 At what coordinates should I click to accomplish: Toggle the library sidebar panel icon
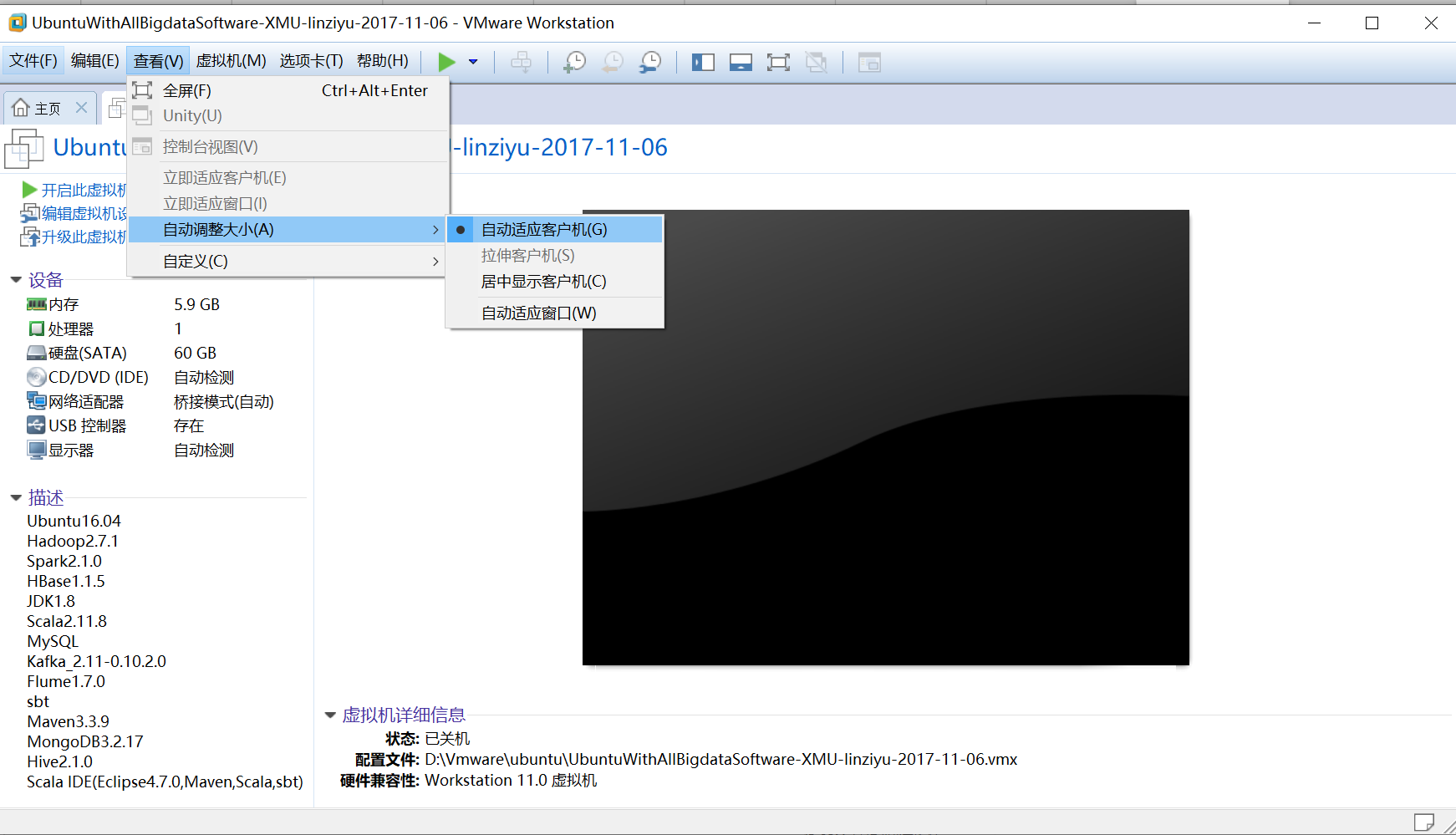[x=703, y=62]
